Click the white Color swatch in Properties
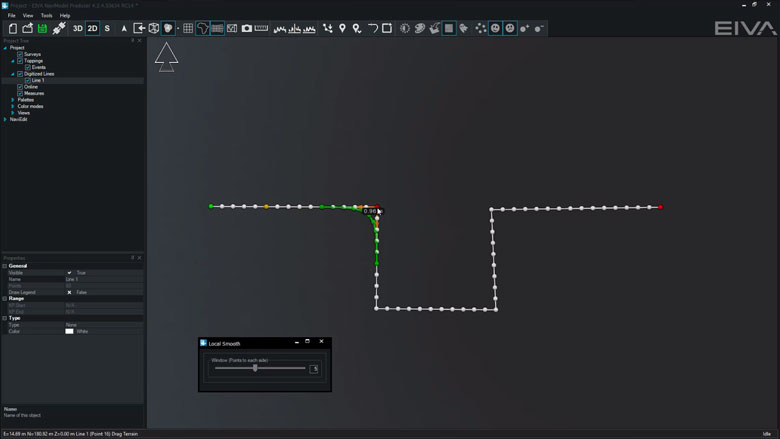The height and width of the screenshot is (439, 780). coord(69,331)
